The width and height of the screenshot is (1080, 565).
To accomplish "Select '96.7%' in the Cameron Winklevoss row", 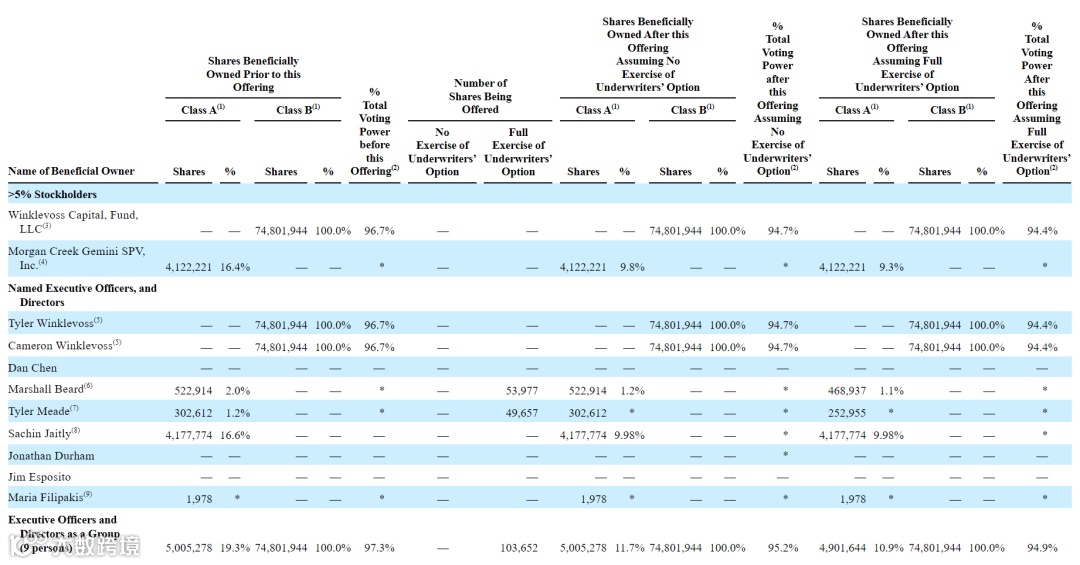I will [x=380, y=347].
